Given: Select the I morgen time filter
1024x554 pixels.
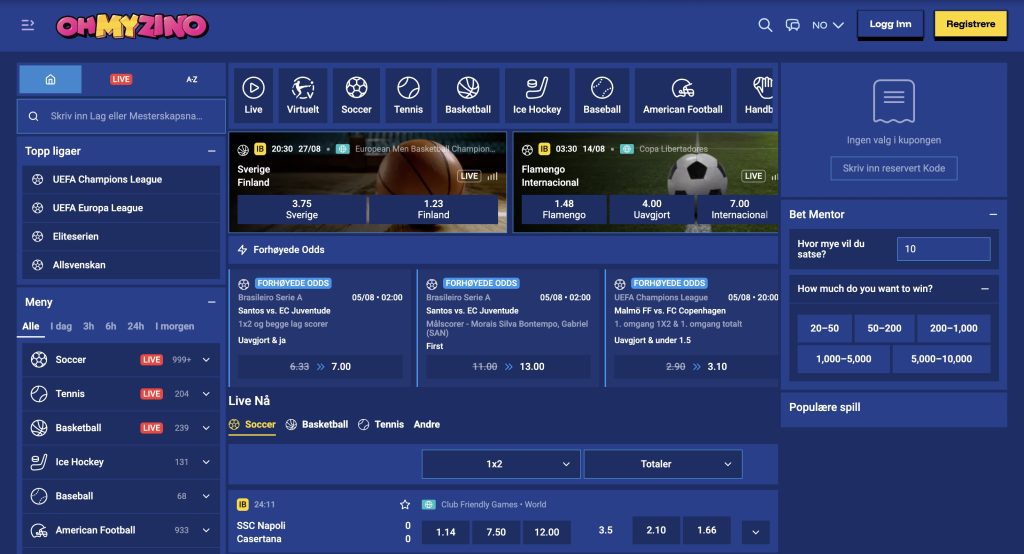Looking at the screenshot, I should (x=174, y=326).
